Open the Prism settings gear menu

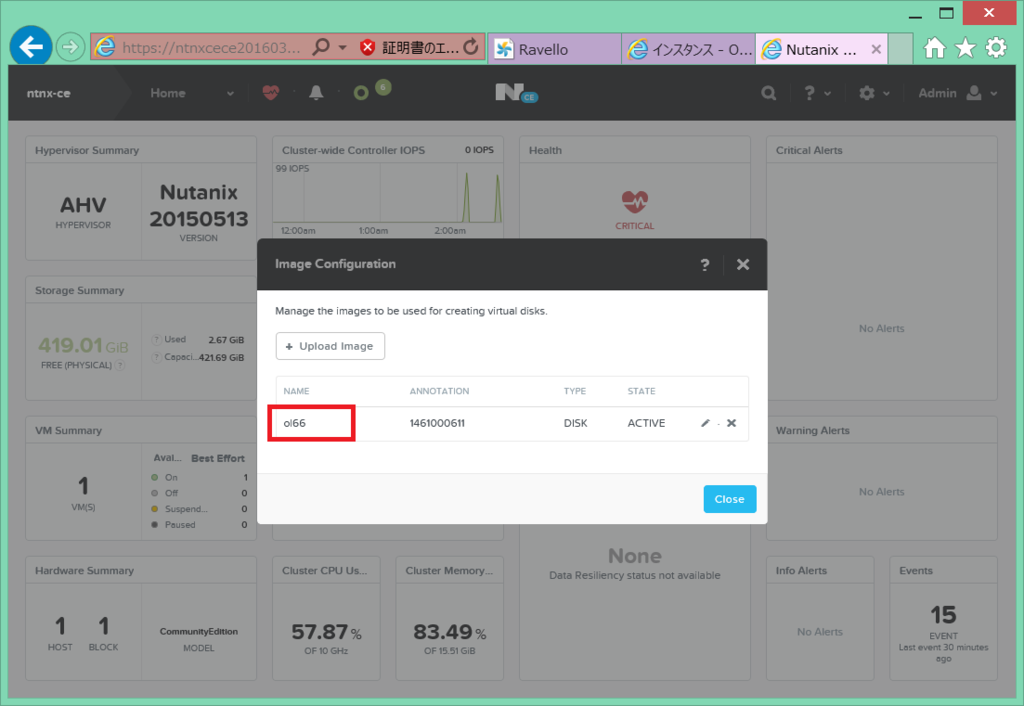coord(874,93)
